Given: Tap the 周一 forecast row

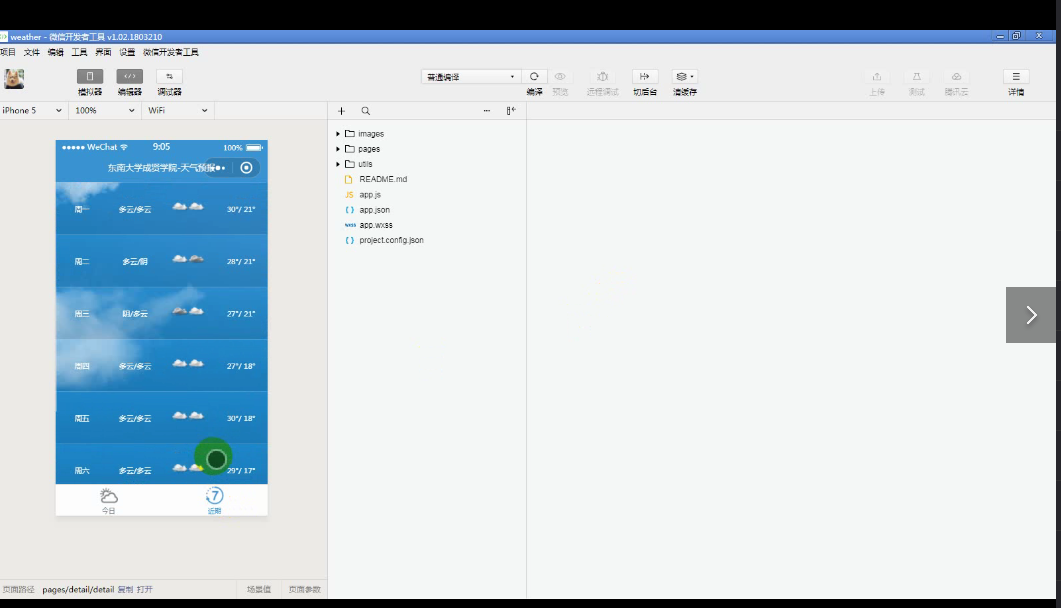Looking at the screenshot, I should [162, 208].
